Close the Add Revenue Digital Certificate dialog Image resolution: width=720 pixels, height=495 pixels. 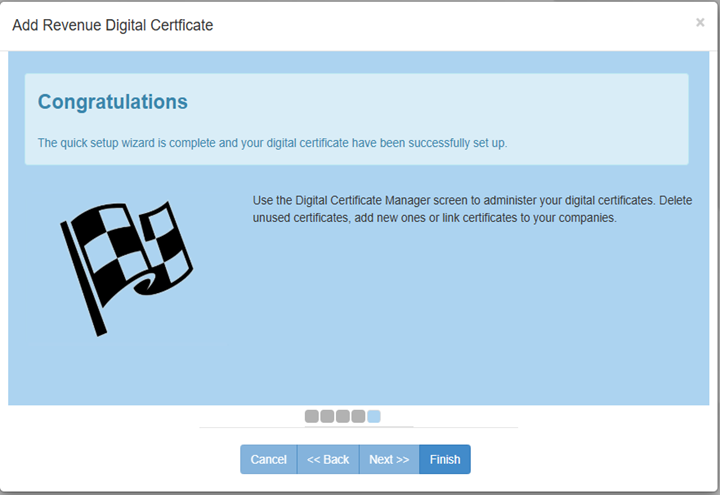point(700,23)
